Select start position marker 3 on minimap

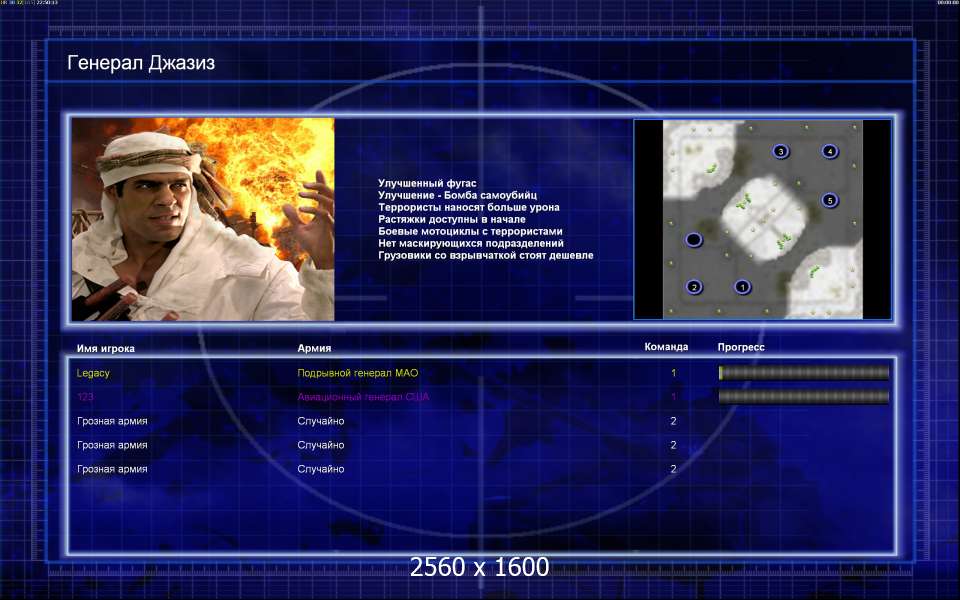point(781,151)
